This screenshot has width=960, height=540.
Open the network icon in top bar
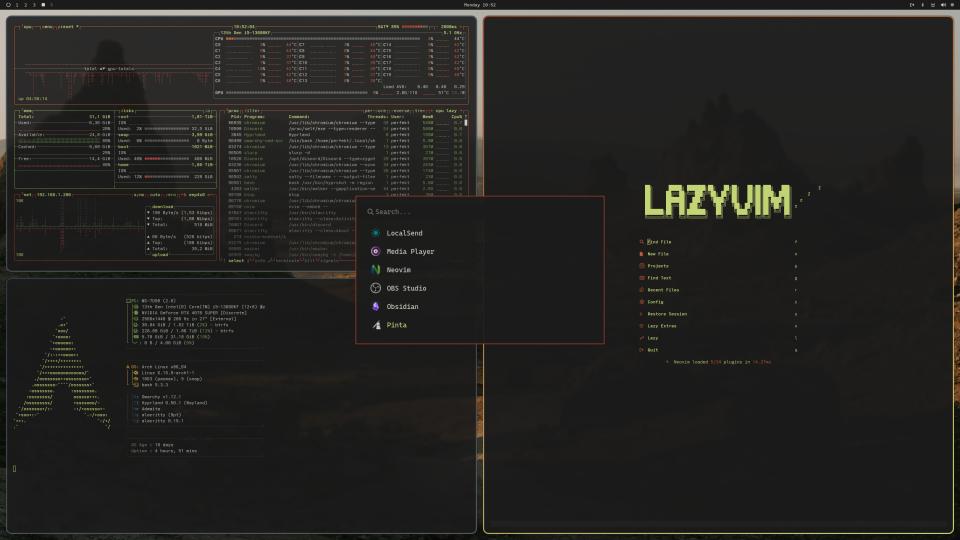coord(933,5)
